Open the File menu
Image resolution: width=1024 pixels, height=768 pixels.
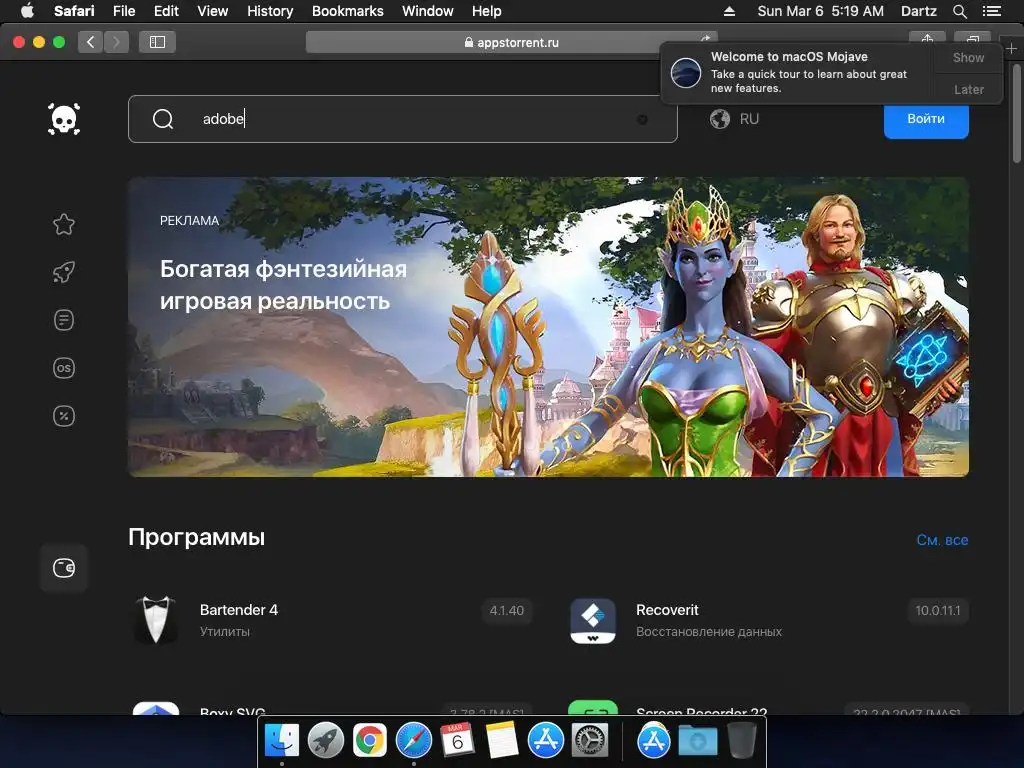[123, 11]
